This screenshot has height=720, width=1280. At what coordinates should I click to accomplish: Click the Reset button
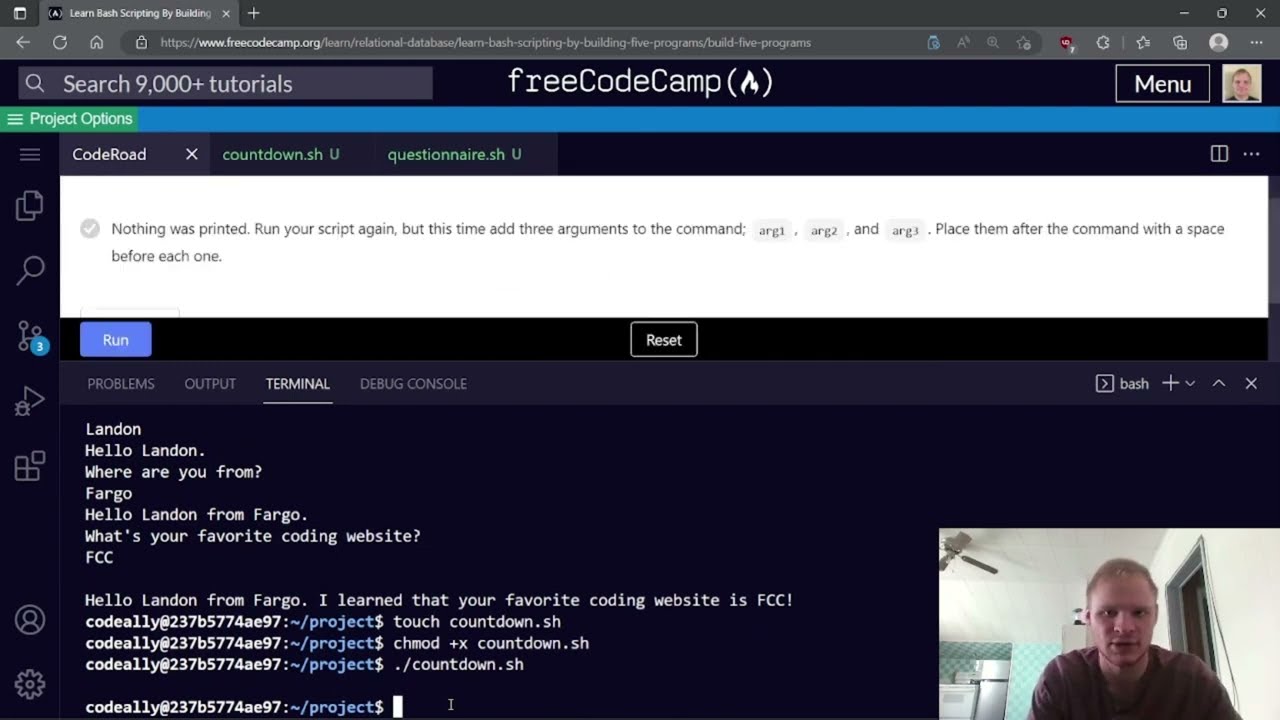pyautogui.click(x=664, y=340)
